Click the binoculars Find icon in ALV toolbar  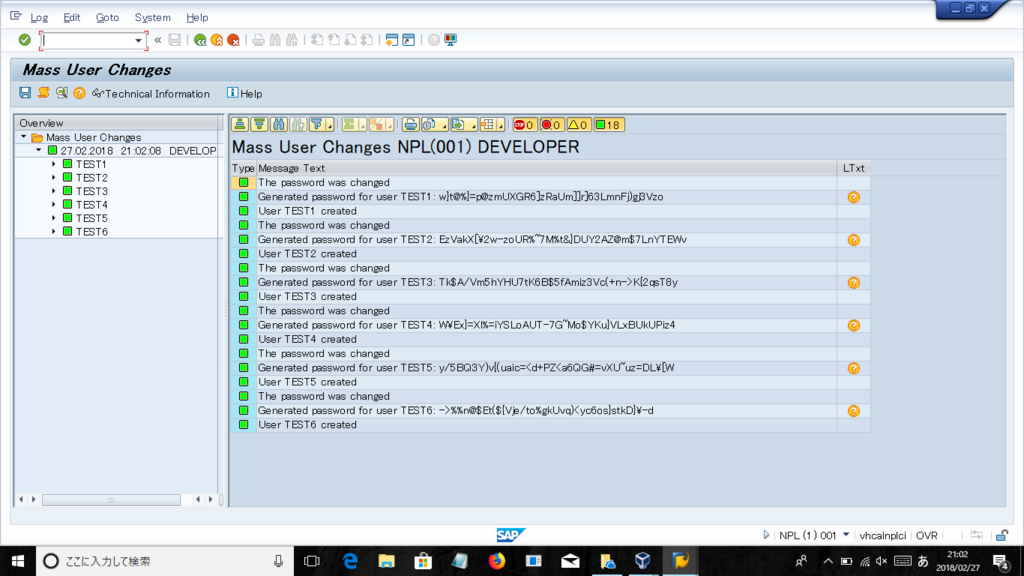coord(279,124)
